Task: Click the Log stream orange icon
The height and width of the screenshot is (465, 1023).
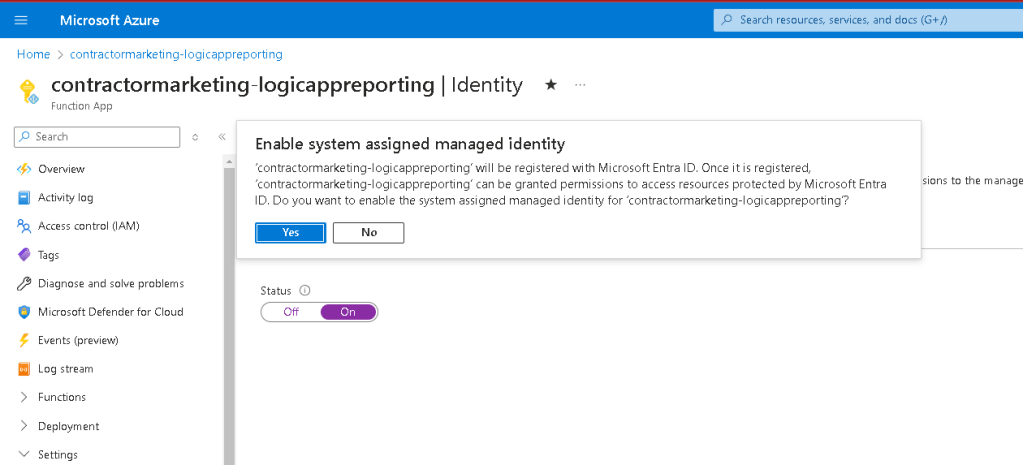Action: (x=24, y=369)
